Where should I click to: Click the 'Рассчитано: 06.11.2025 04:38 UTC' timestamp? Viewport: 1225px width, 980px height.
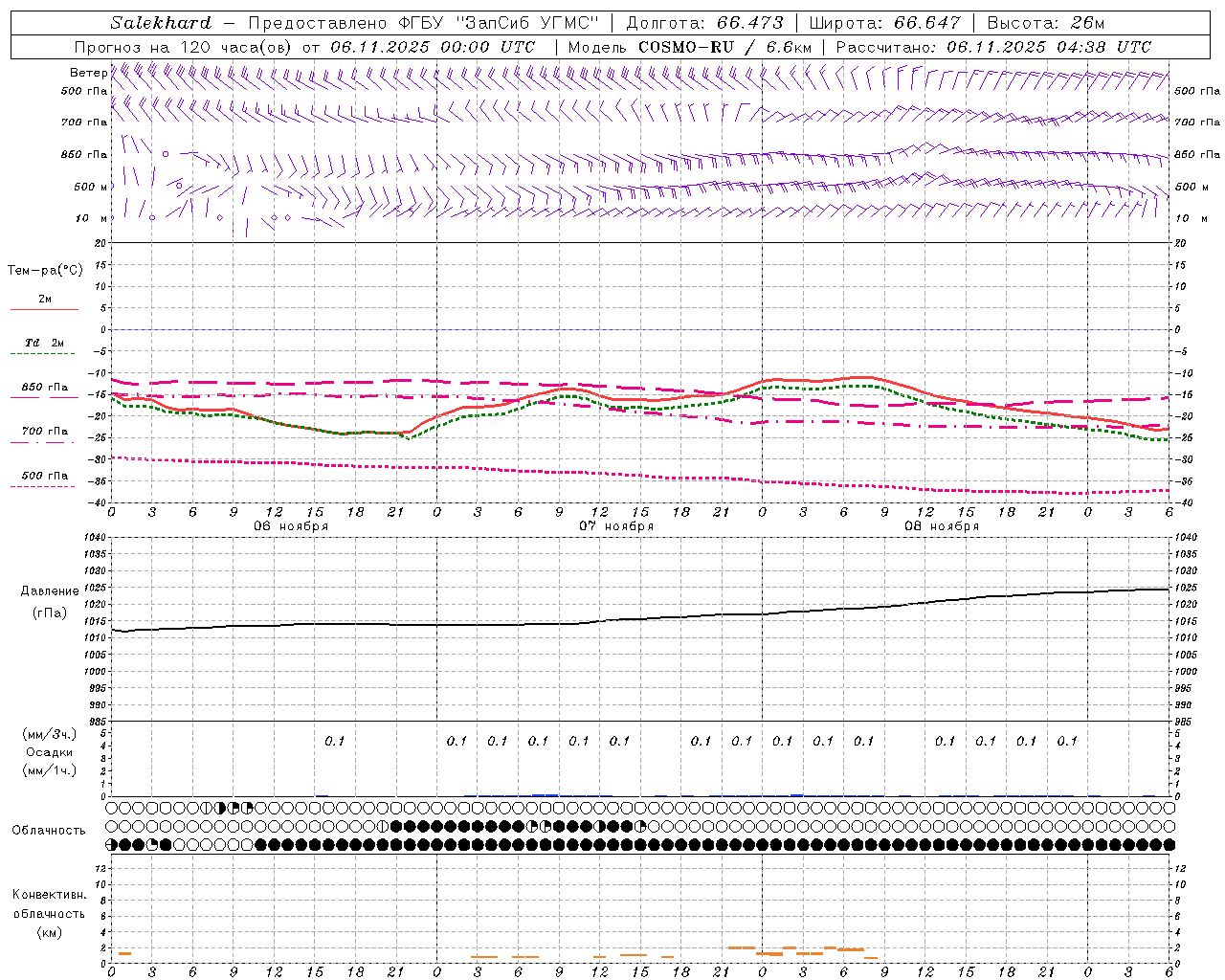(994, 47)
